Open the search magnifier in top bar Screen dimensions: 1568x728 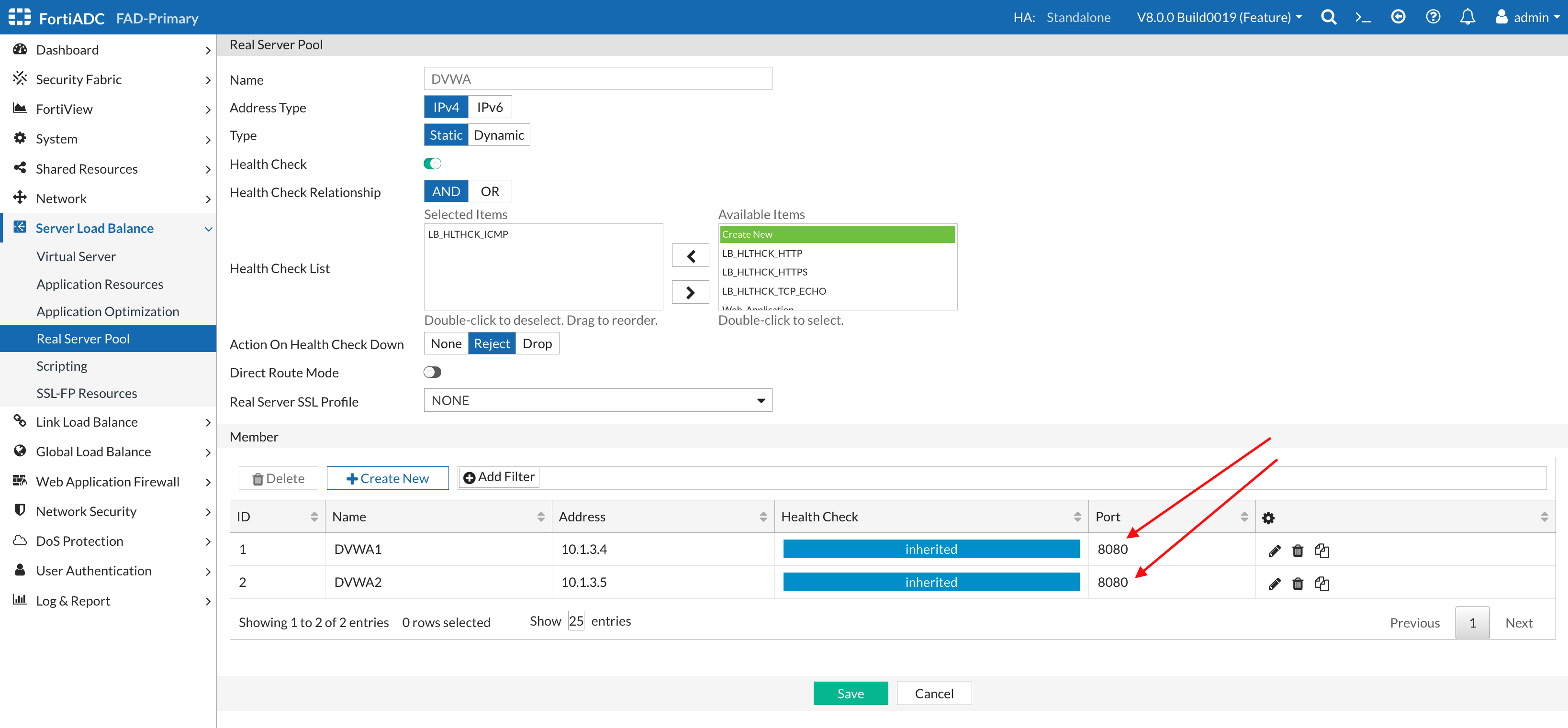(1329, 17)
